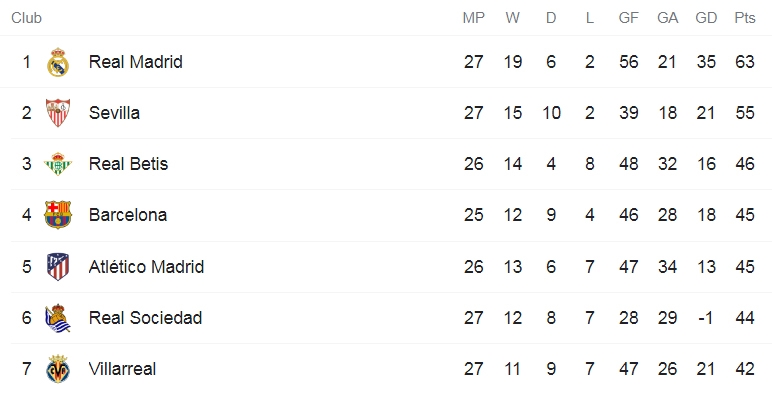
Task: Open the Real Madrid team name link
Action: pos(135,62)
